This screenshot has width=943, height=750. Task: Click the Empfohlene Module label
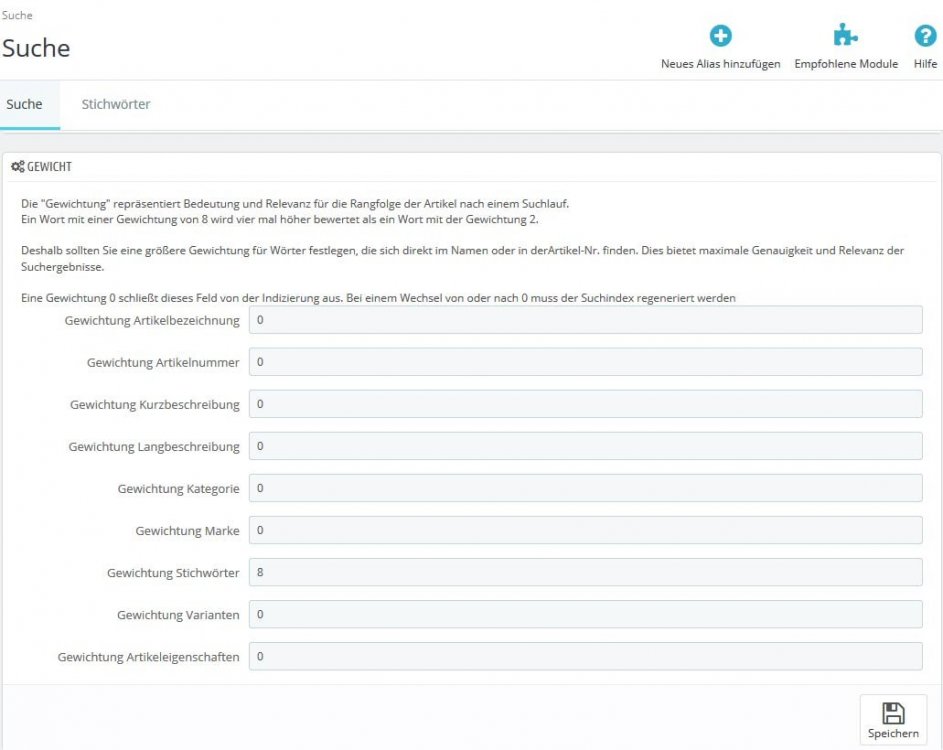coord(846,64)
